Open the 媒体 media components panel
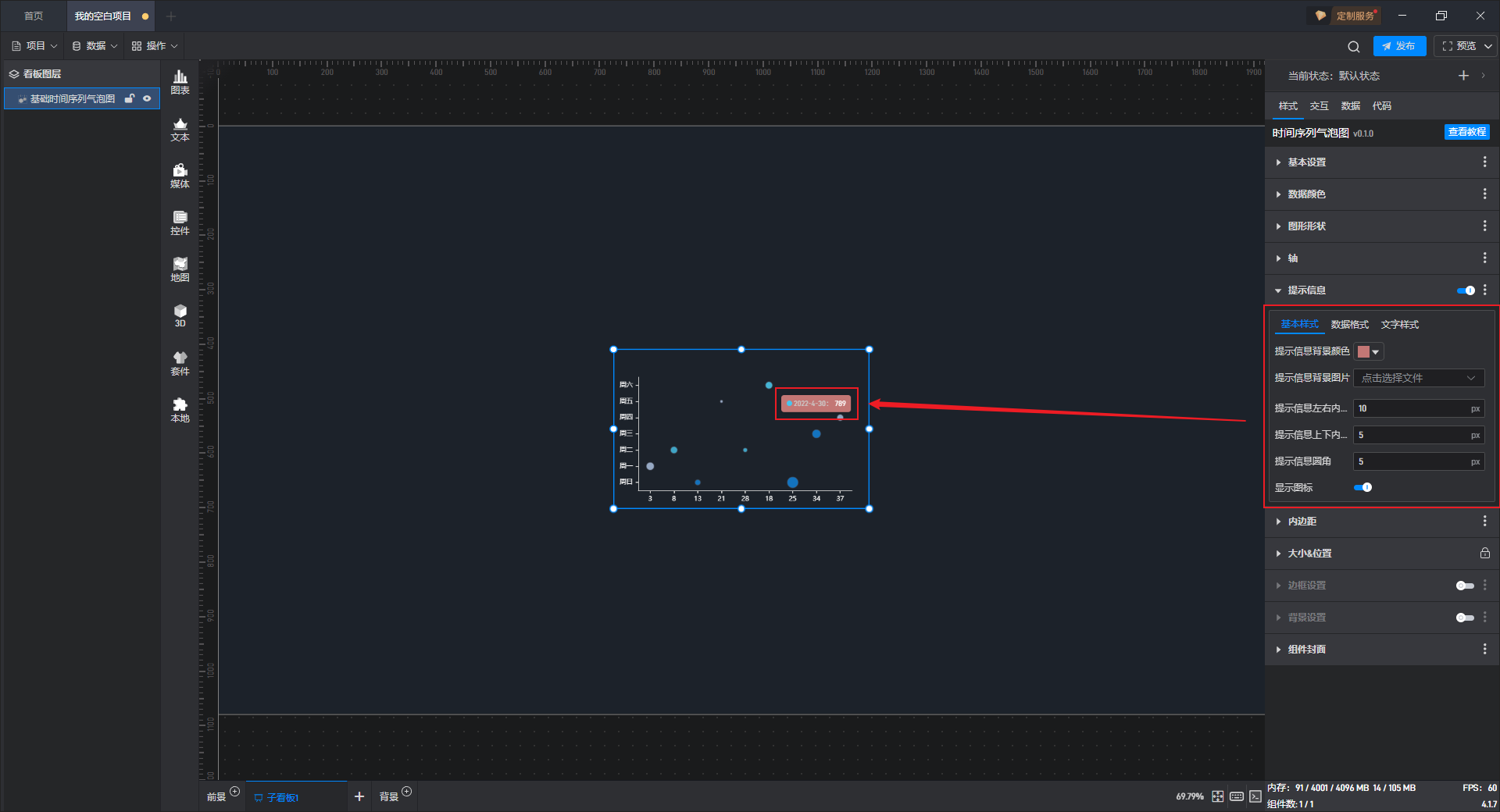The image size is (1500, 812). click(x=180, y=176)
